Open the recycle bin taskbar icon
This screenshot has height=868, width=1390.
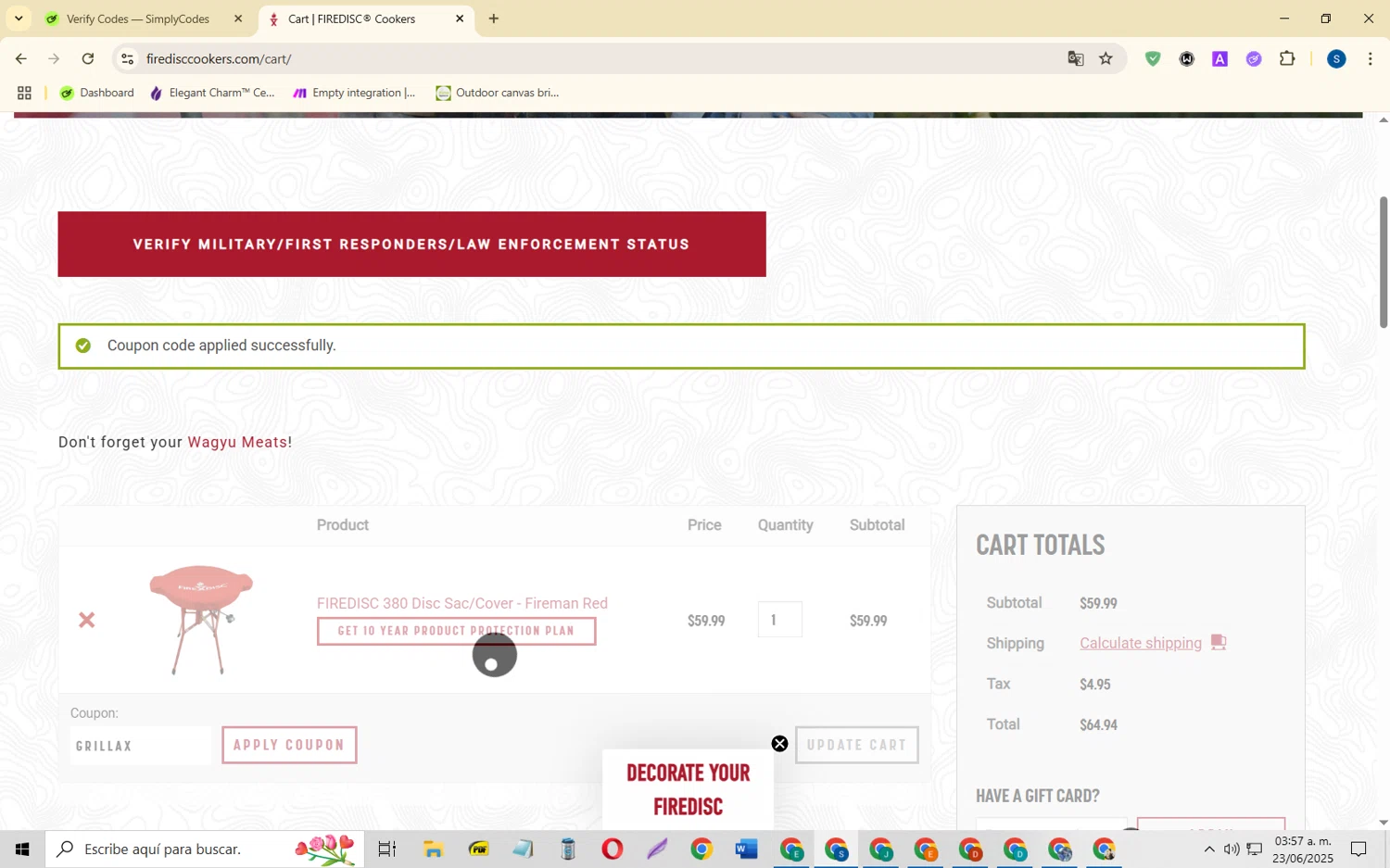click(568, 849)
